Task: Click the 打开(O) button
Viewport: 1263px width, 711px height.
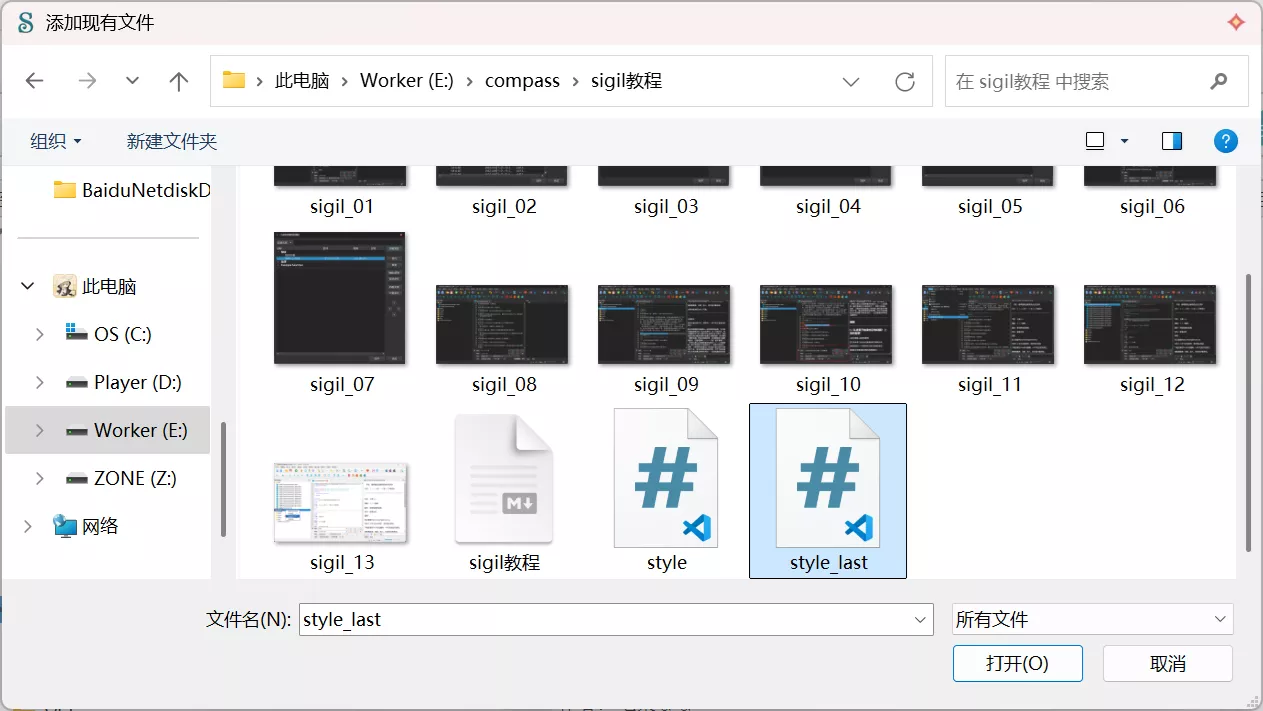Action: click(1017, 663)
